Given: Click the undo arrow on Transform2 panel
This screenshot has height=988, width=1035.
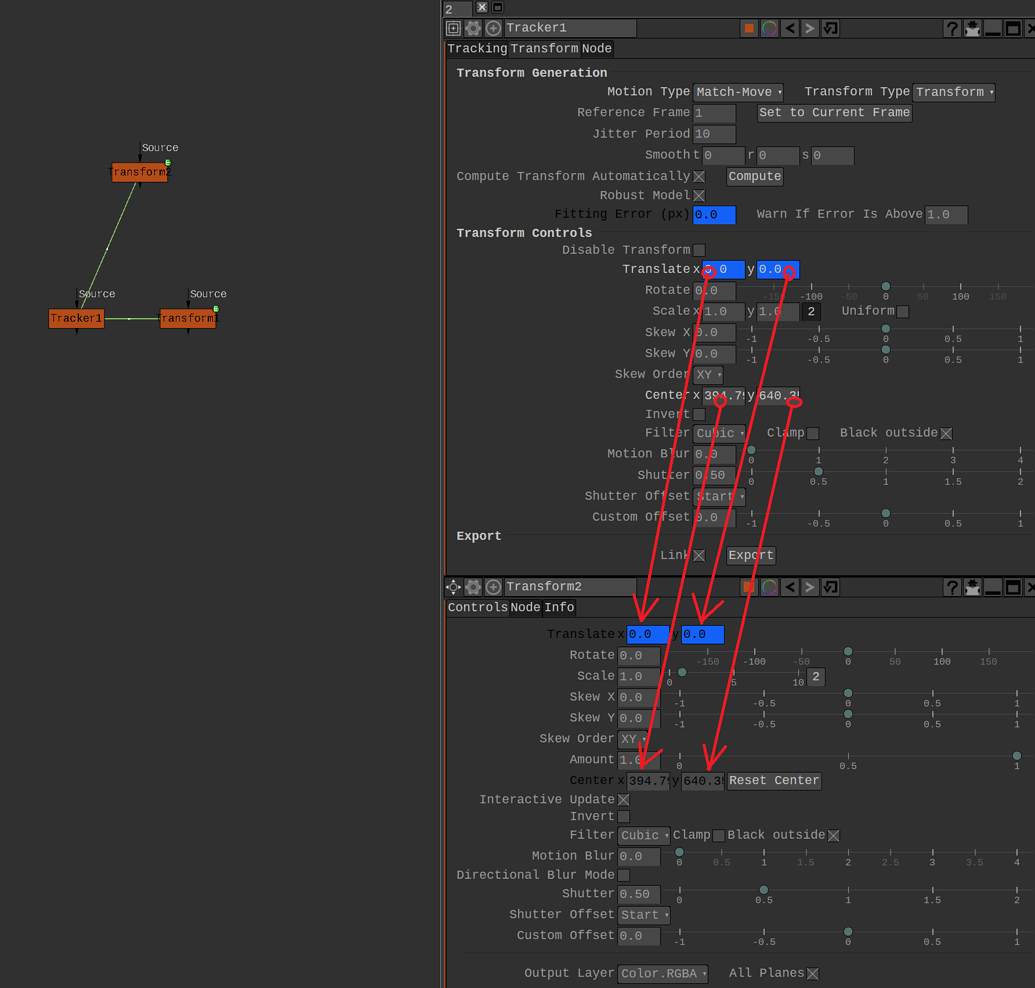Looking at the screenshot, I should (791, 587).
